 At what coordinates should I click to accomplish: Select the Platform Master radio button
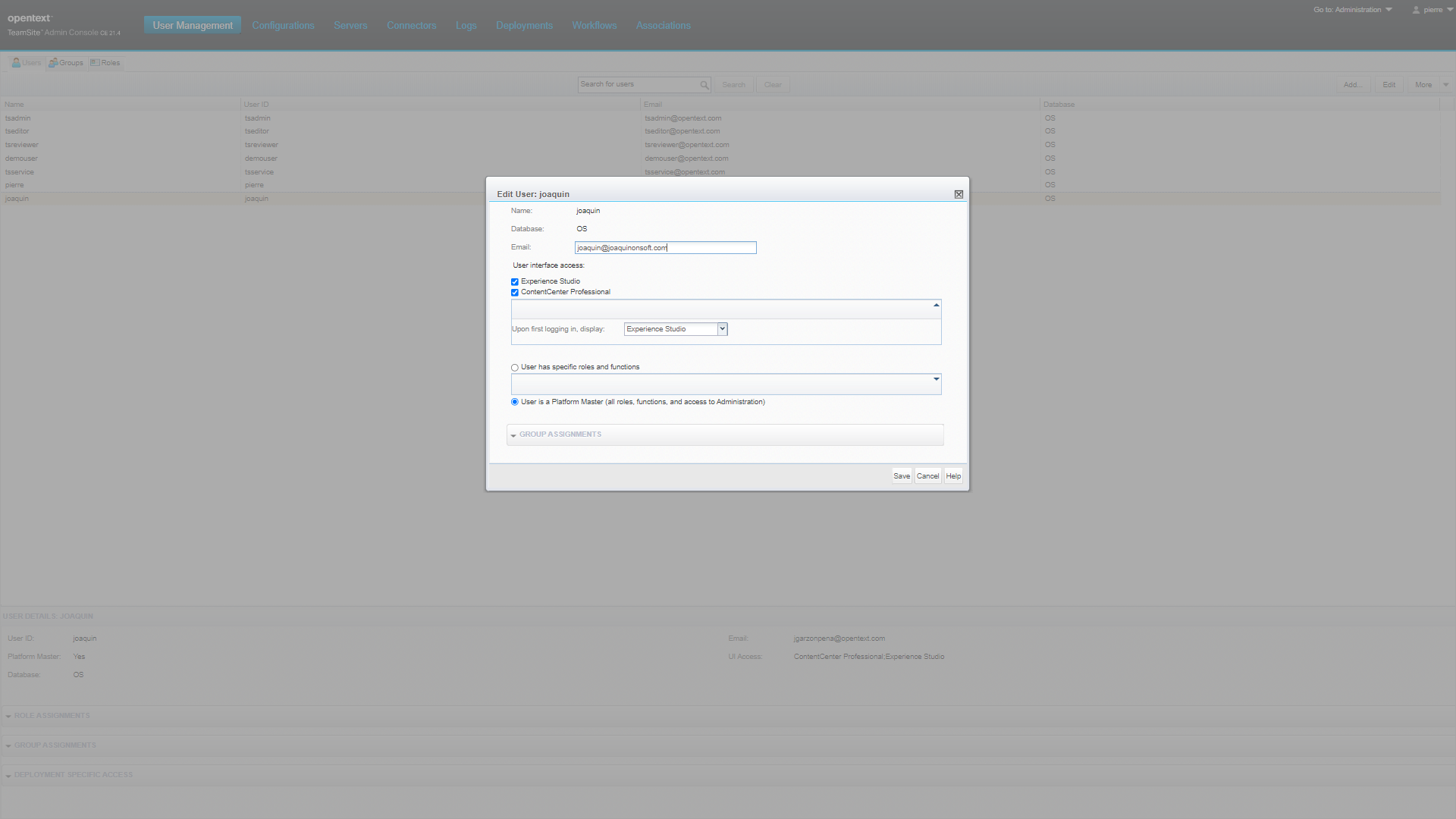coord(515,402)
